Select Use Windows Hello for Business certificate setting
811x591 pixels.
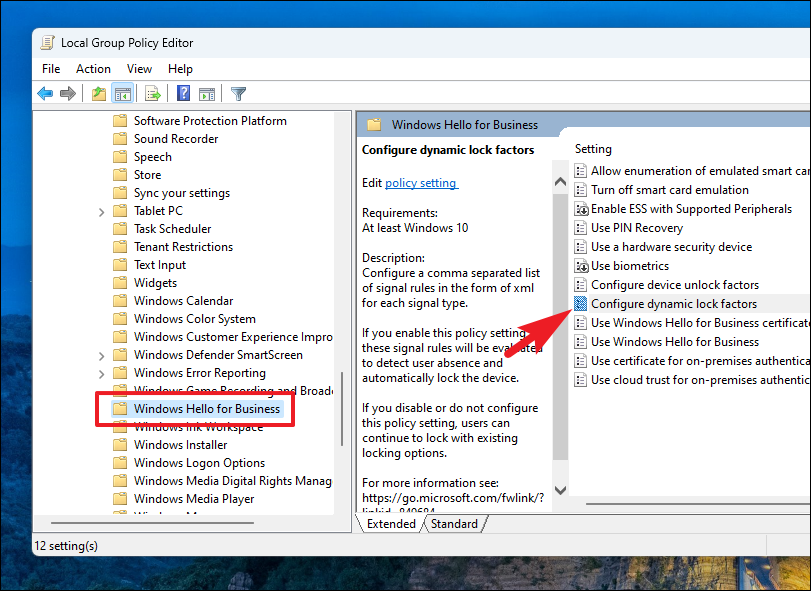coord(700,323)
